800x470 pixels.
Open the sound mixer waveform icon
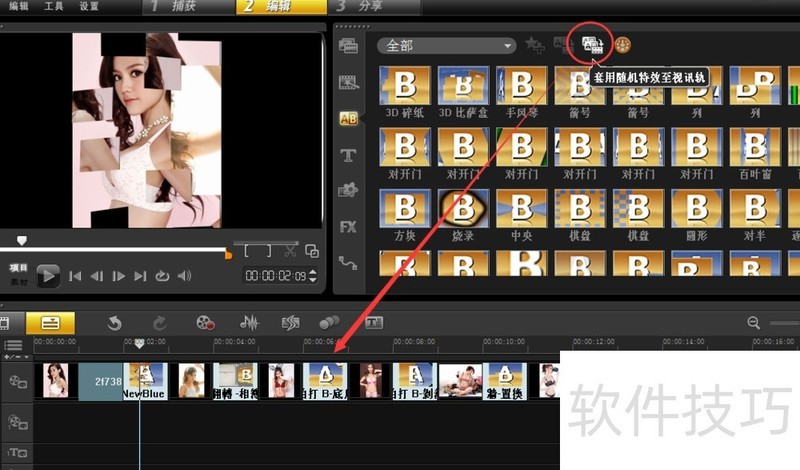tap(248, 322)
